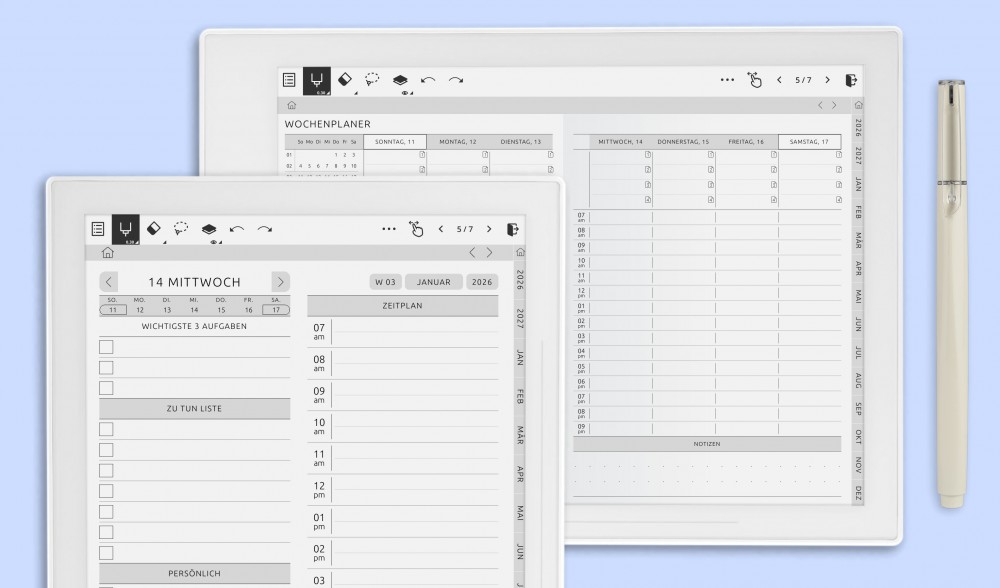
Task: Open the JANUAR month overview button
Action: point(433,281)
